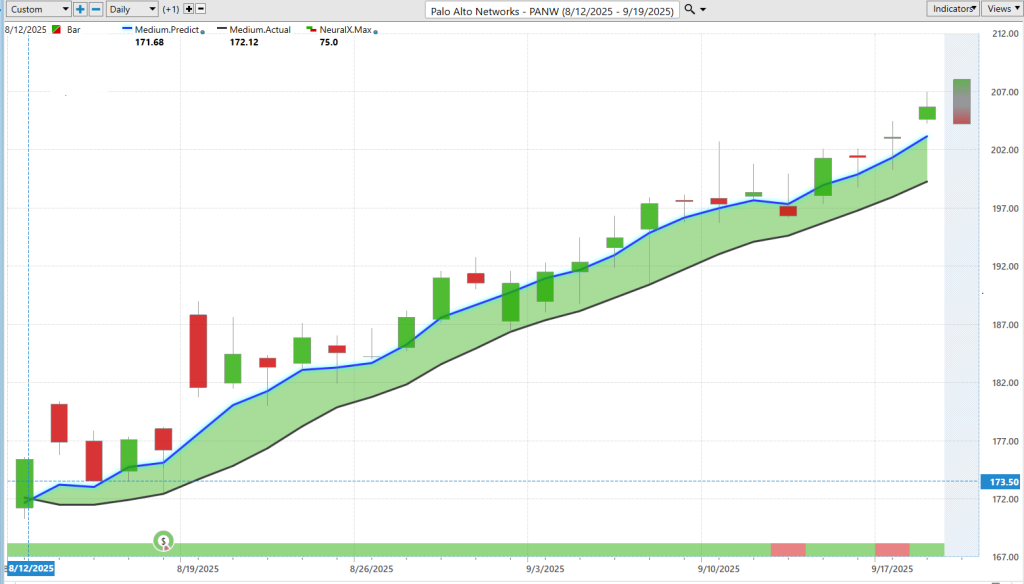Viewport: 1024px width, 584px height.
Task: Toggle the Medium.Predict indicator legend
Action: [x=170, y=30]
